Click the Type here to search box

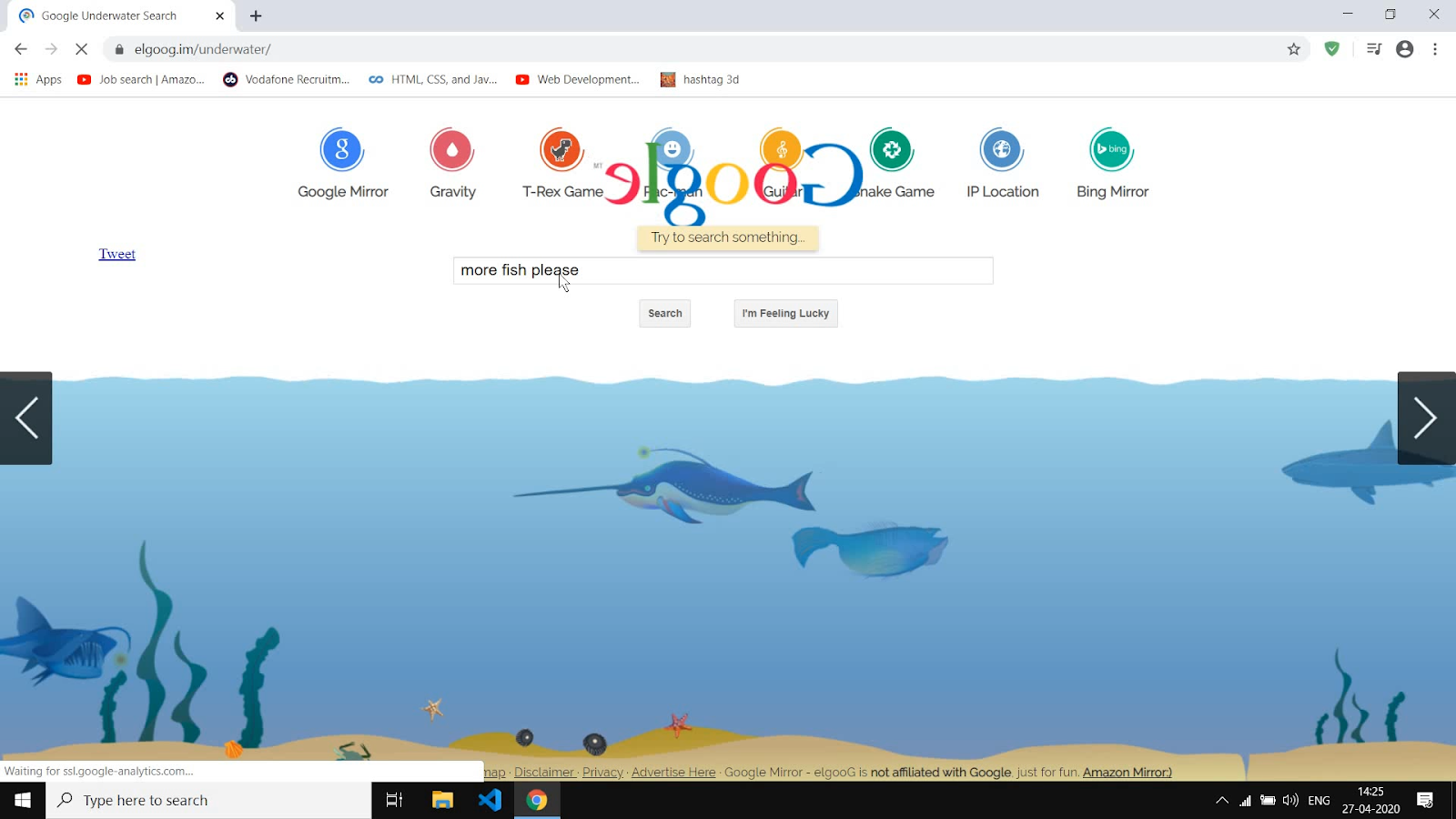(x=208, y=800)
